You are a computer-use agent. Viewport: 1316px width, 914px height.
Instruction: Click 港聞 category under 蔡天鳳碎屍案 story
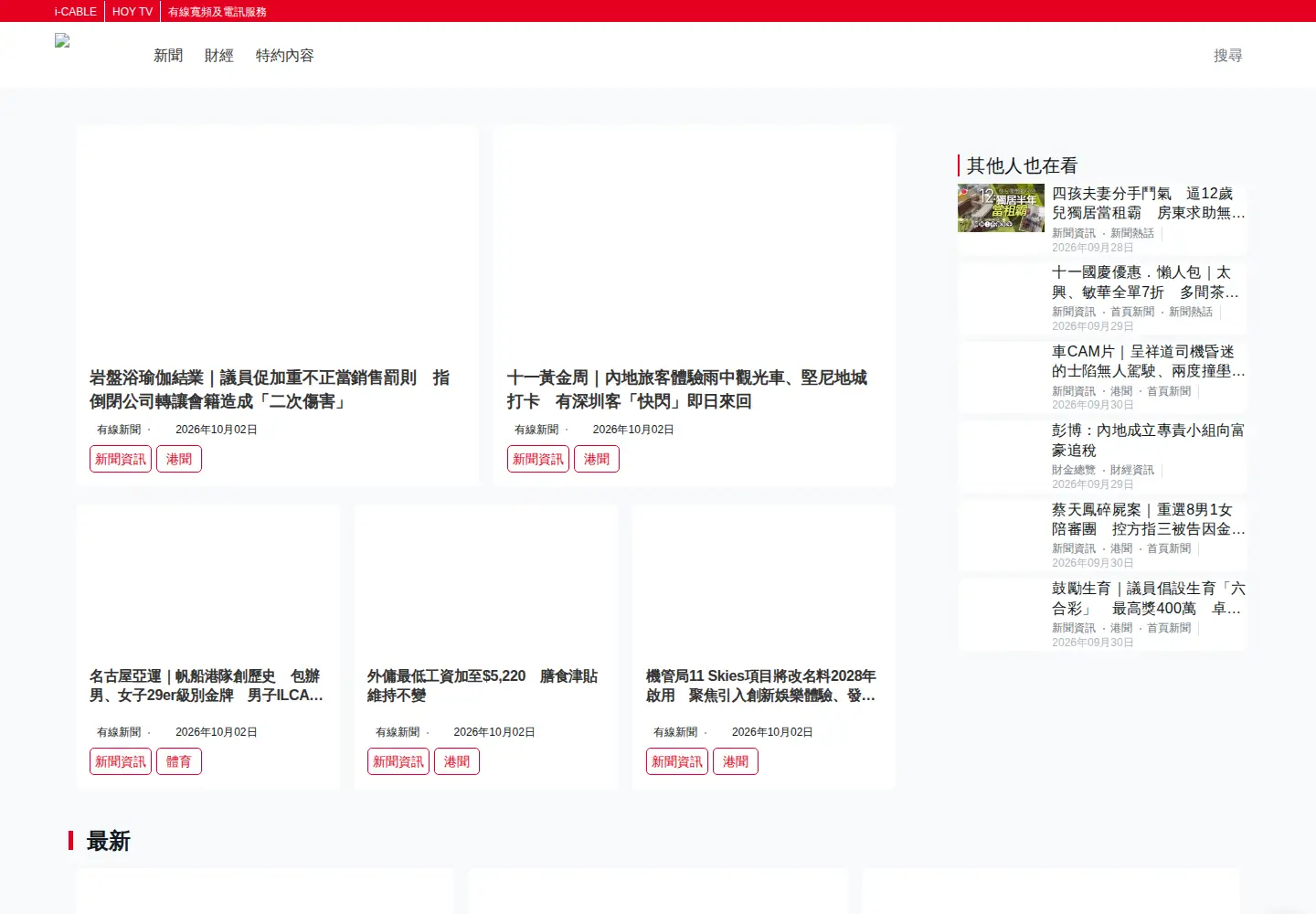[1121, 548]
